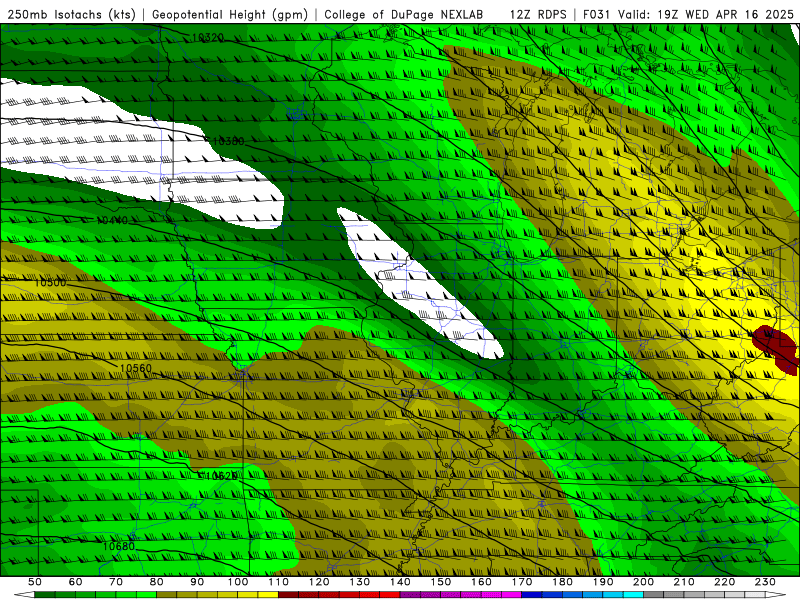Click the right arrow end of color bar

[776, 595]
